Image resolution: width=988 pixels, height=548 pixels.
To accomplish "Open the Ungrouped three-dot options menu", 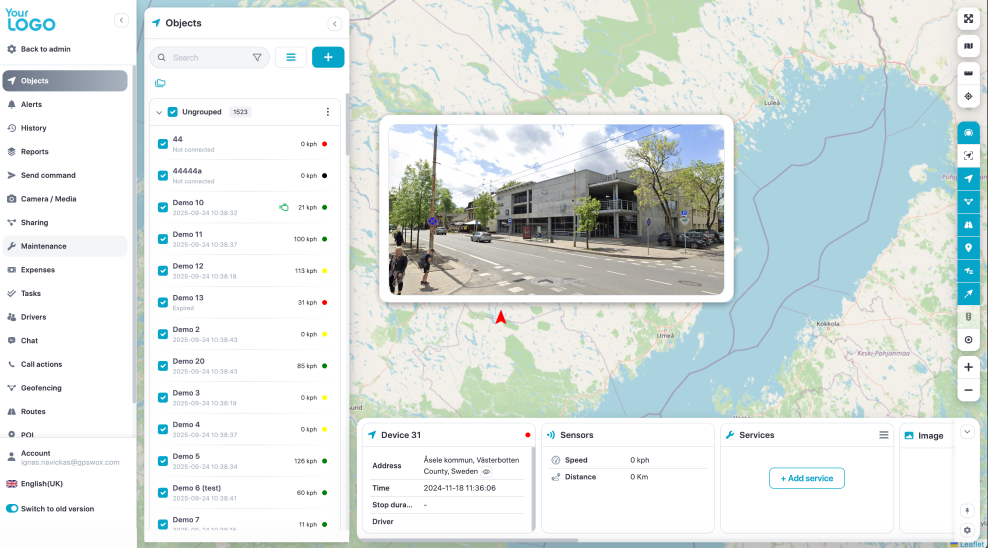I will coord(328,112).
